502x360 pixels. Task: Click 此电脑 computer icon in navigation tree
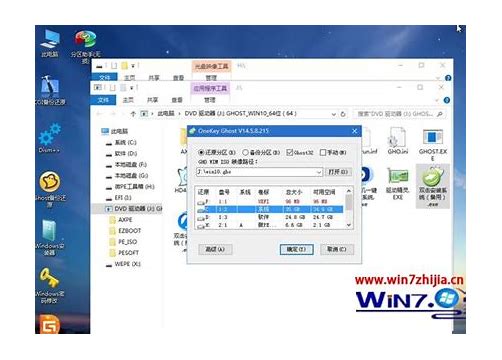pyautogui.click(x=105, y=131)
